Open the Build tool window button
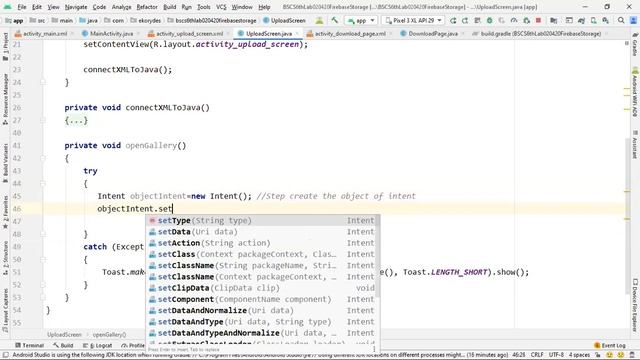 pos(63,345)
